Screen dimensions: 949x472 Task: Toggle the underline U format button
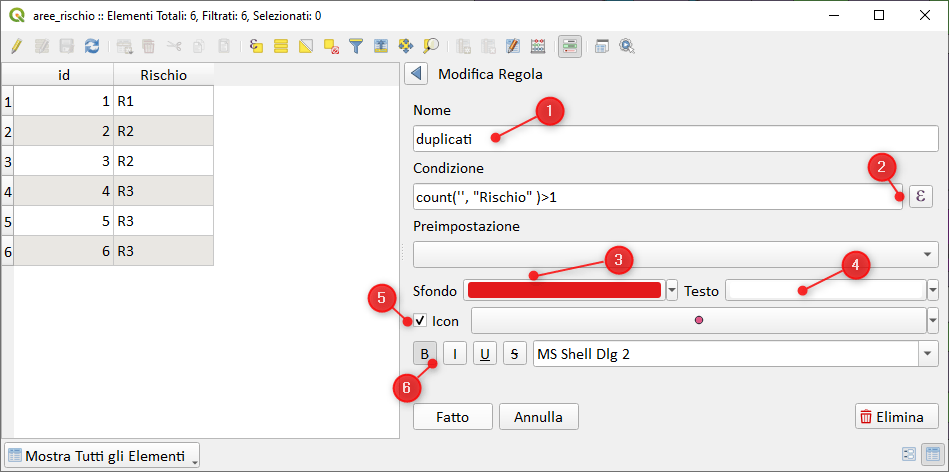(x=485, y=353)
